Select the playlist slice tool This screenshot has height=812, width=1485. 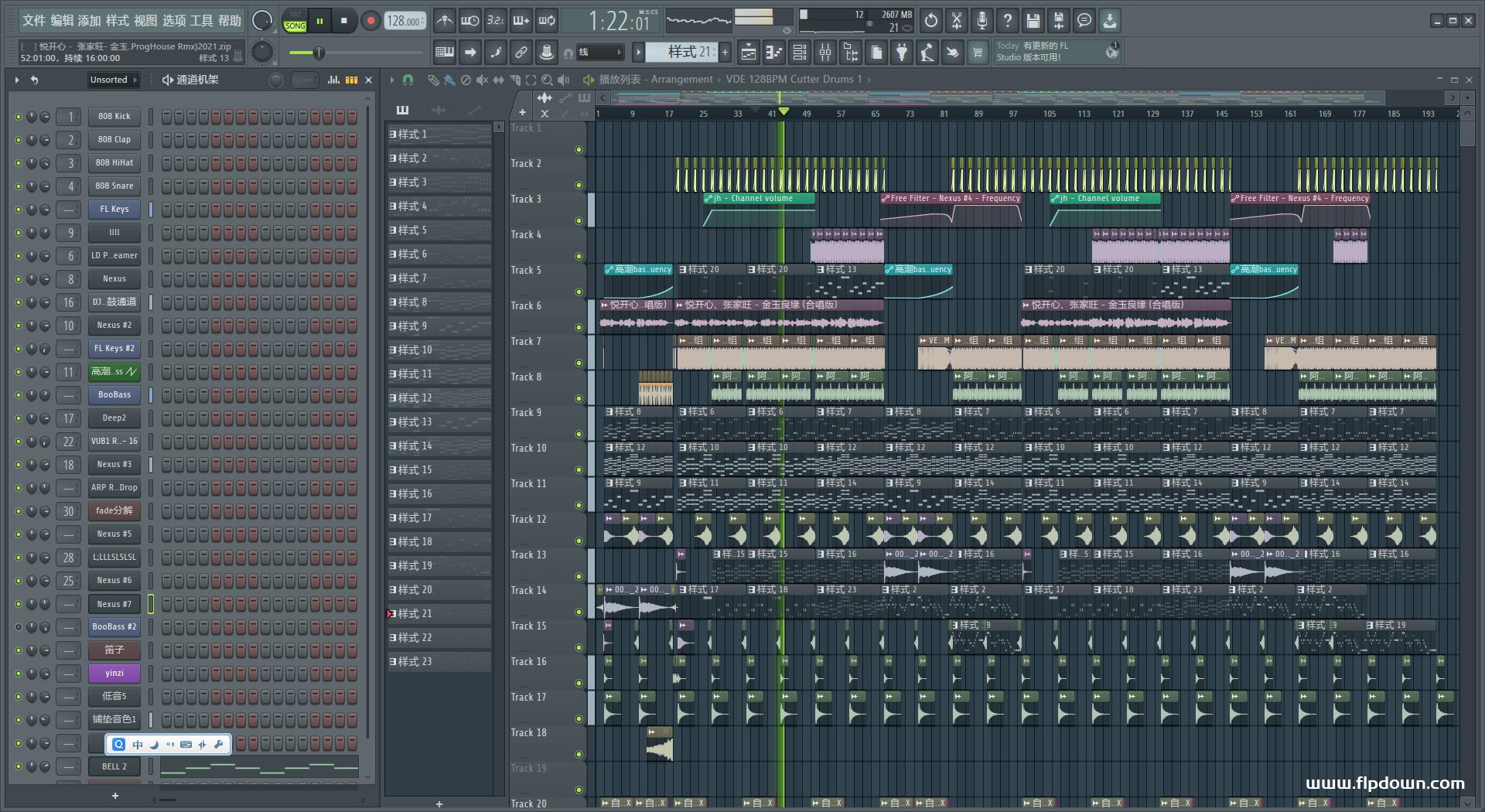pyautogui.click(x=514, y=80)
